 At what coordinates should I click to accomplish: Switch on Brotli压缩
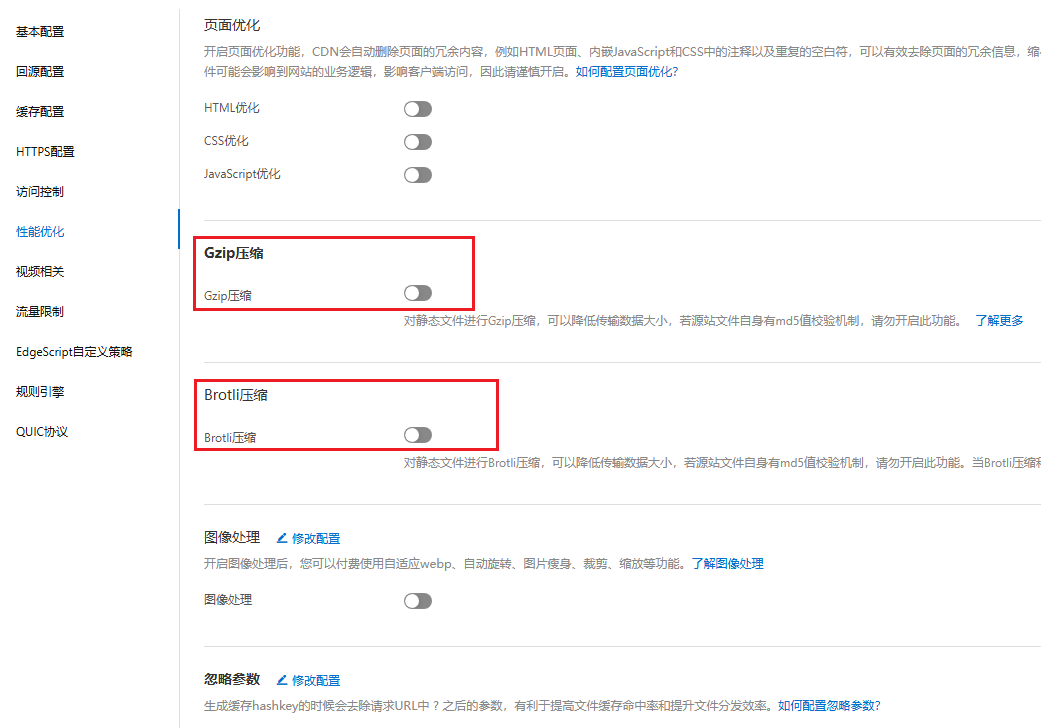417,435
